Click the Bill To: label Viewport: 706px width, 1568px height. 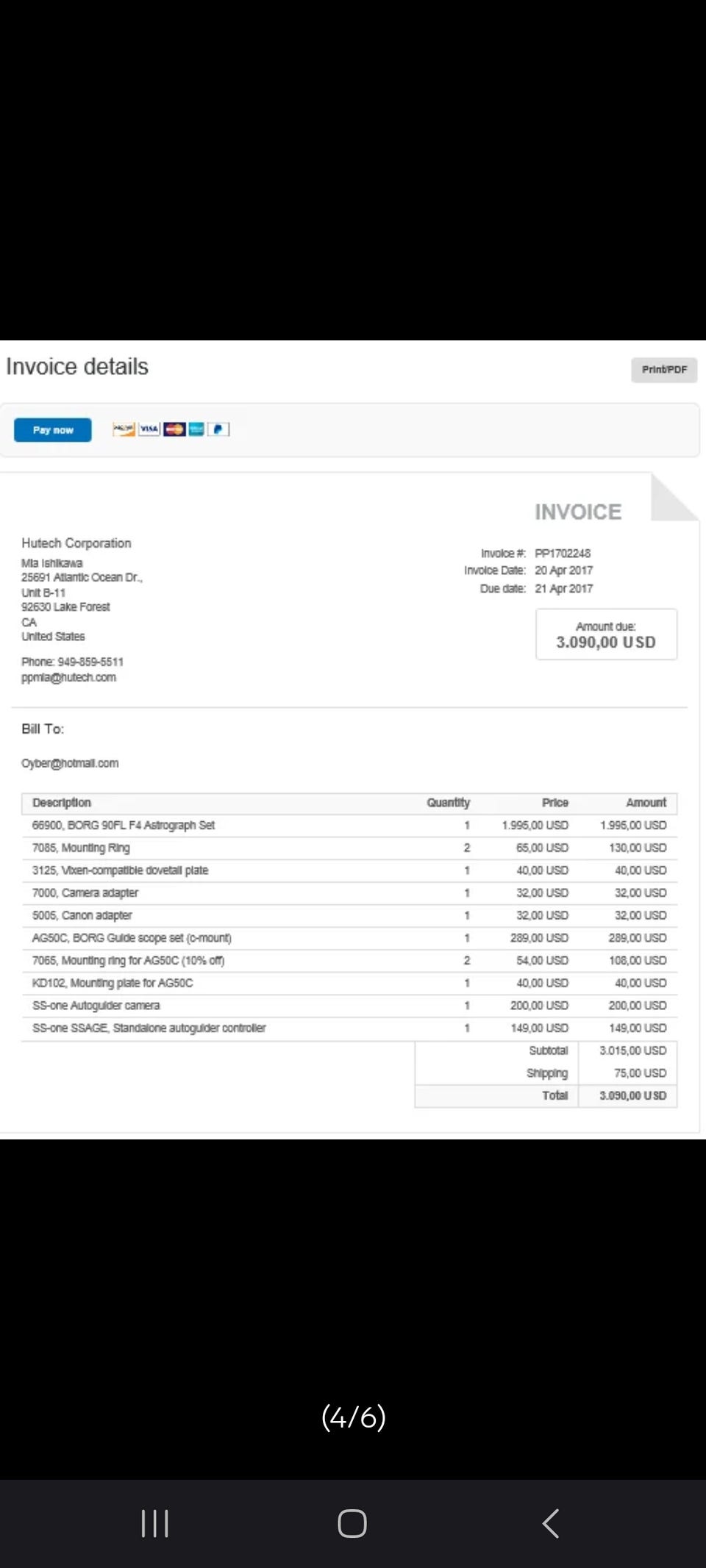[x=43, y=729]
